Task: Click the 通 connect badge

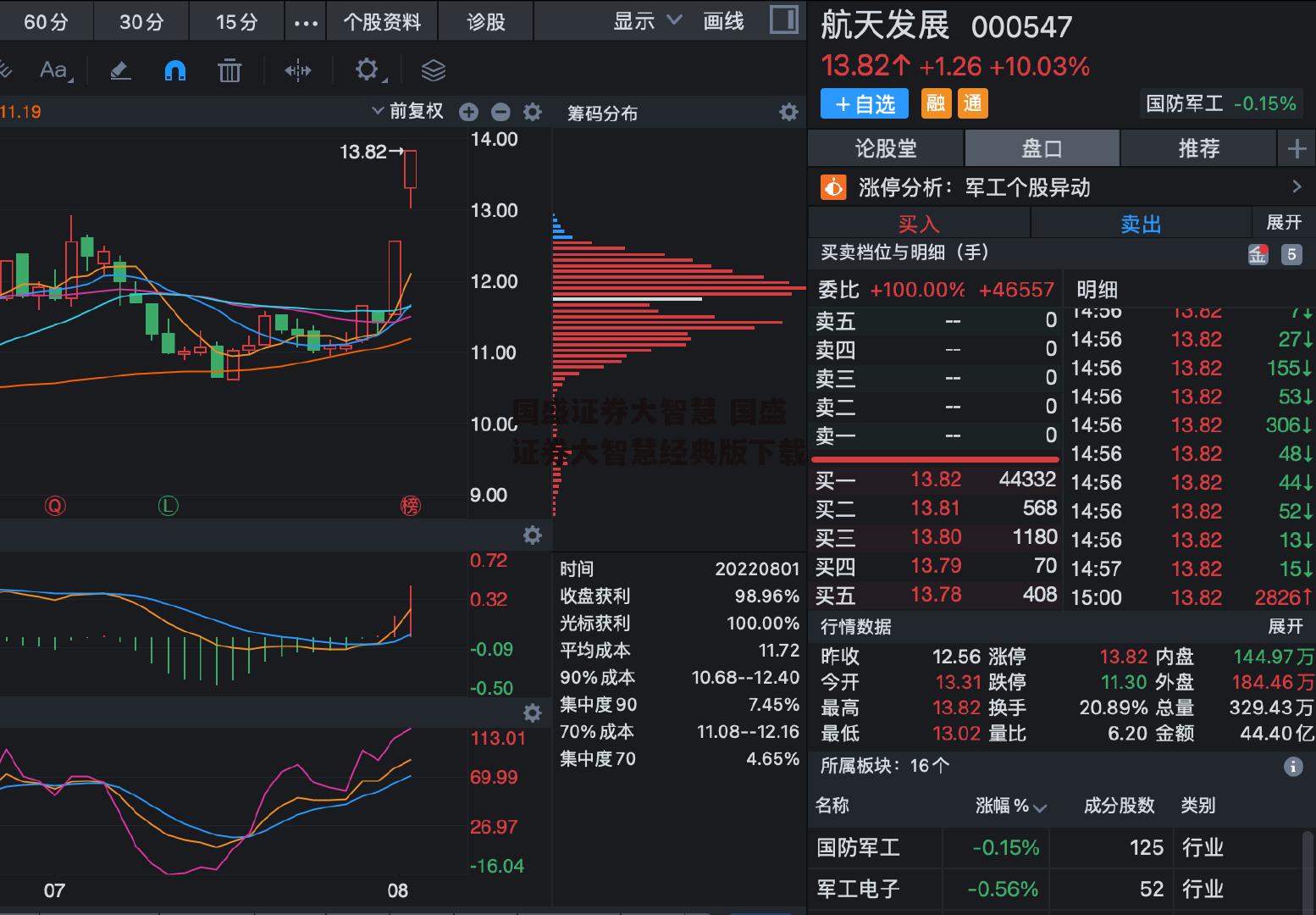Action: tap(973, 103)
